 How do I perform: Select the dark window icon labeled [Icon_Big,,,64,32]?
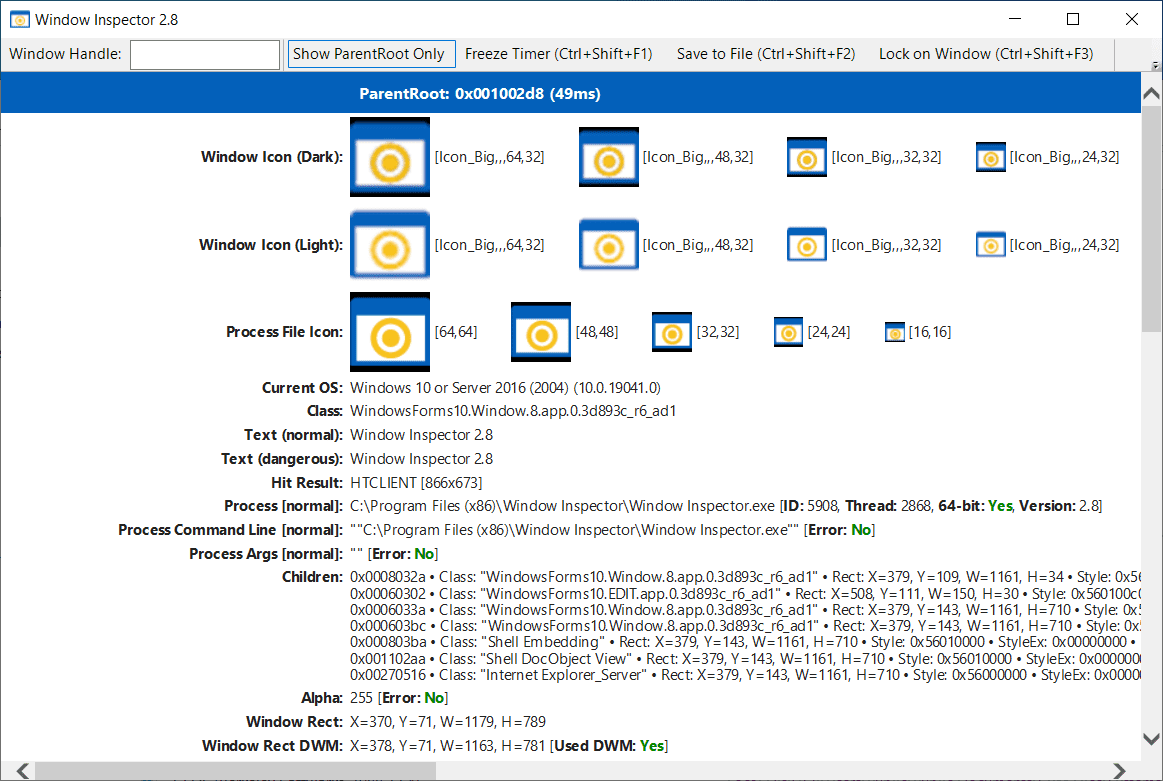click(390, 157)
